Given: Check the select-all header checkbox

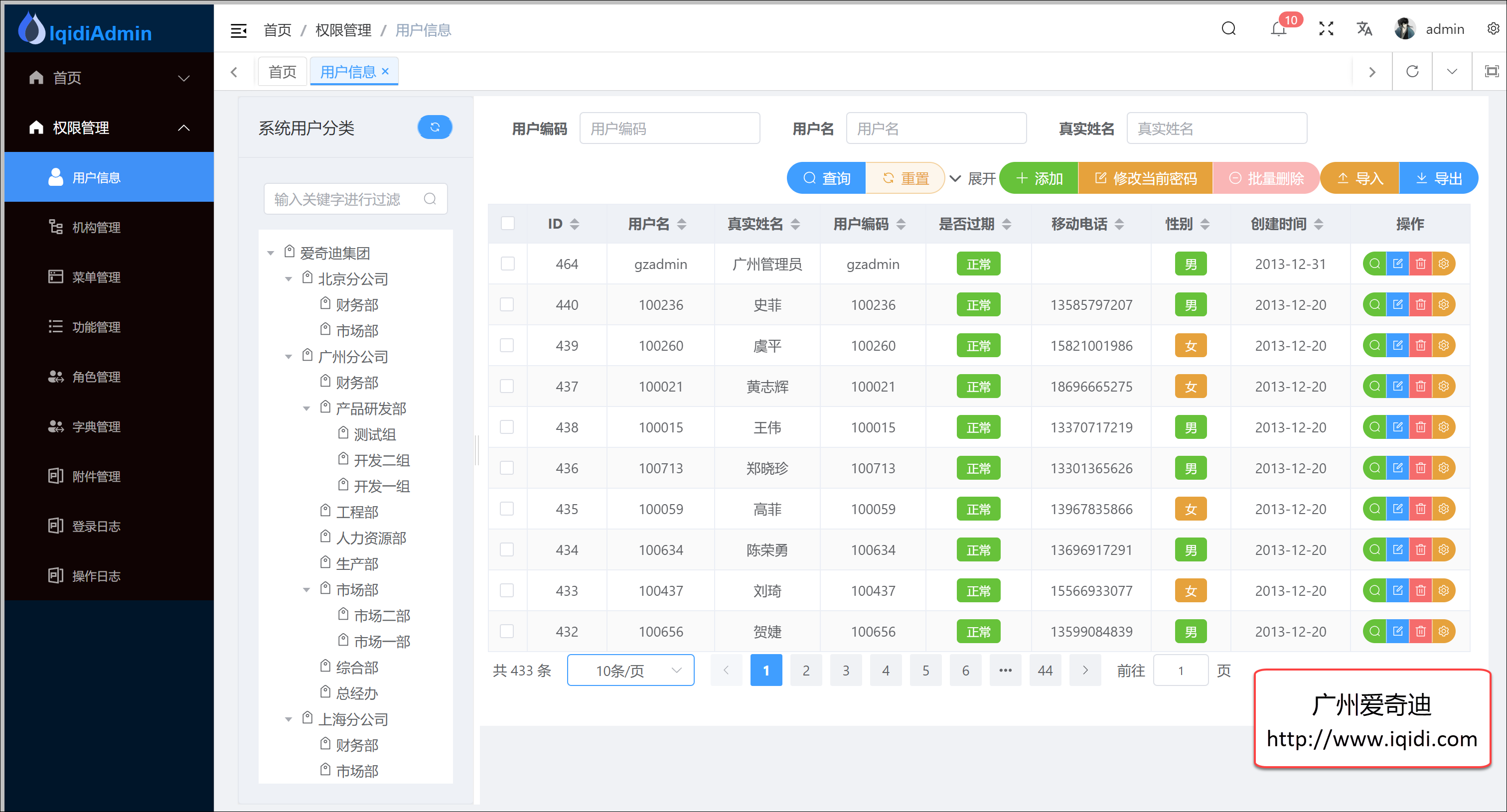Looking at the screenshot, I should [x=508, y=223].
